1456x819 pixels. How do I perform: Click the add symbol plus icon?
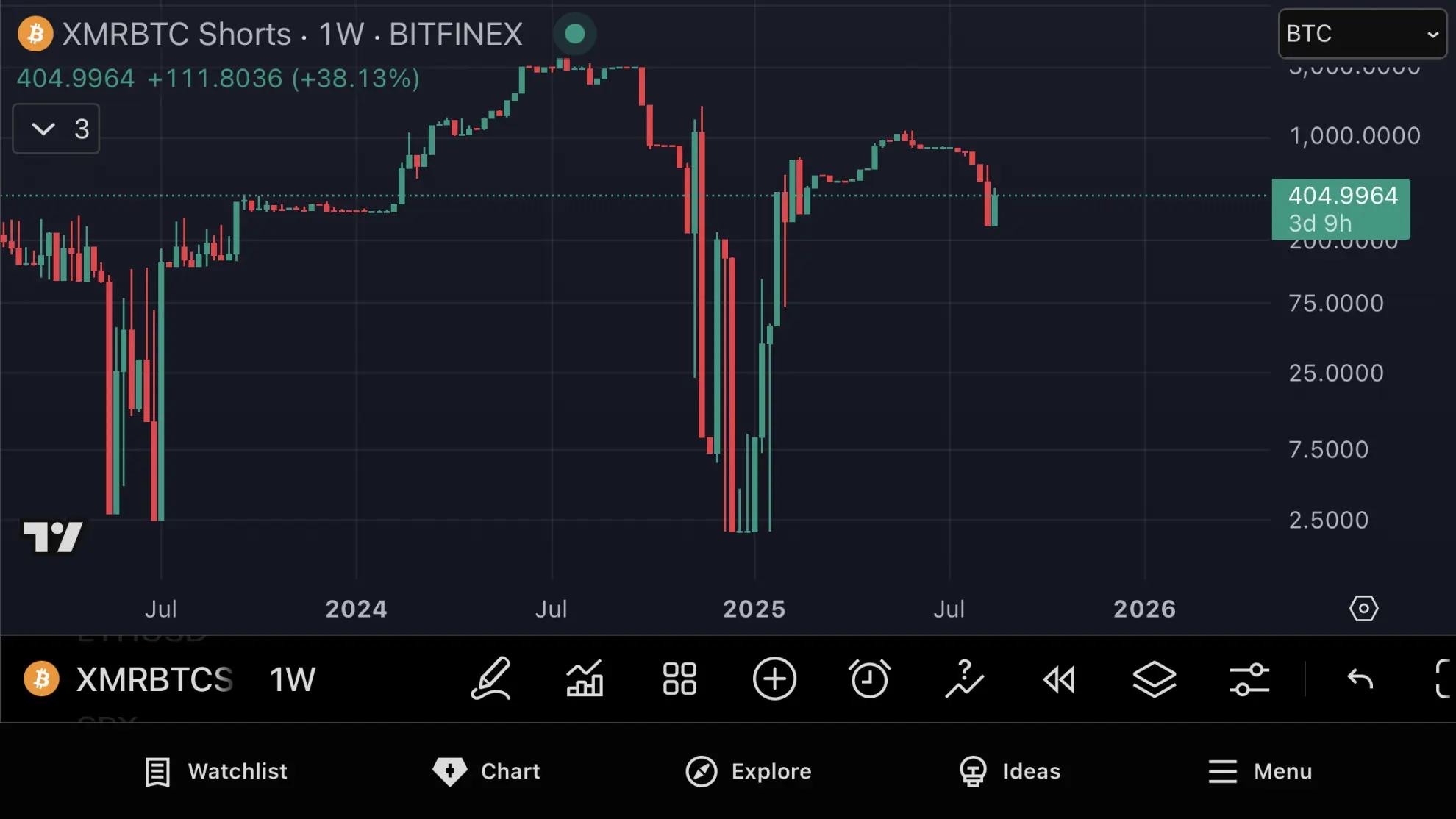[x=774, y=679]
